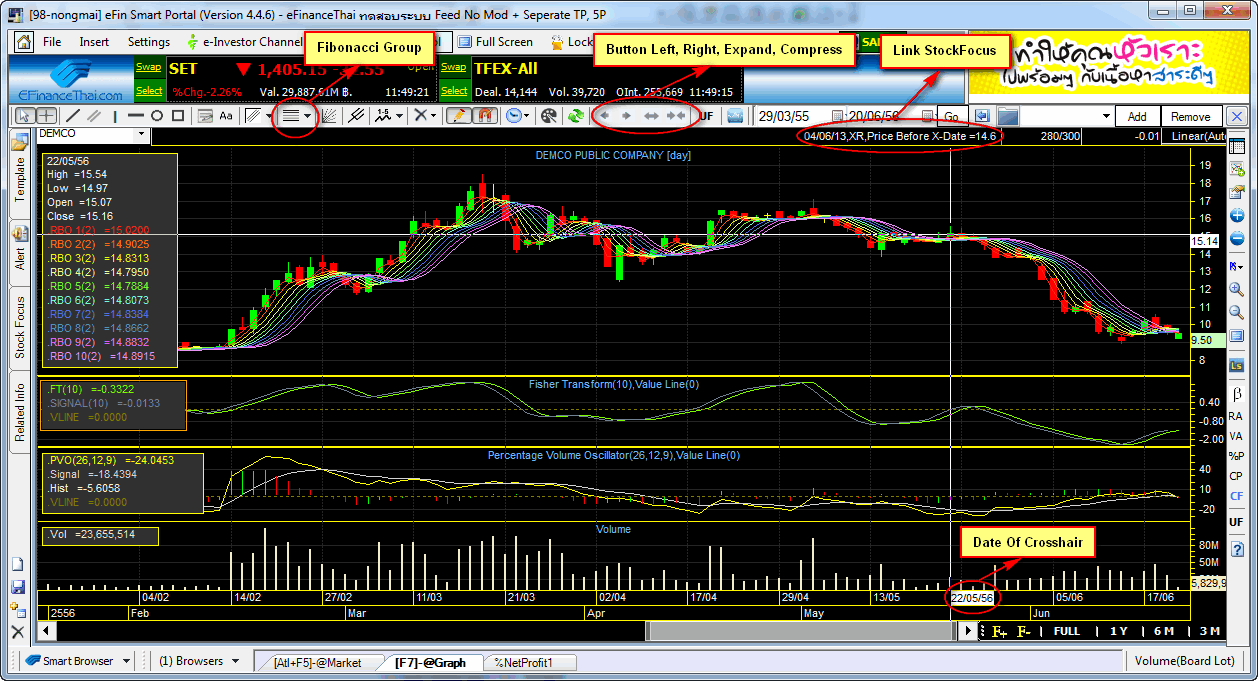The image size is (1258, 681).
Task: Click the blue minus icon on right sidebar
Action: pos(1236,238)
